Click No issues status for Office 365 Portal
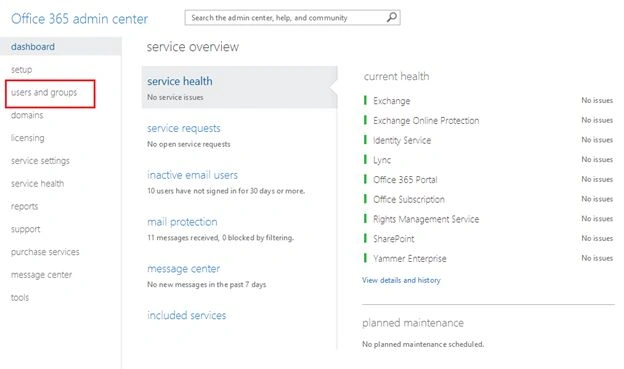Viewport: 624px width, 369px height. coord(597,179)
